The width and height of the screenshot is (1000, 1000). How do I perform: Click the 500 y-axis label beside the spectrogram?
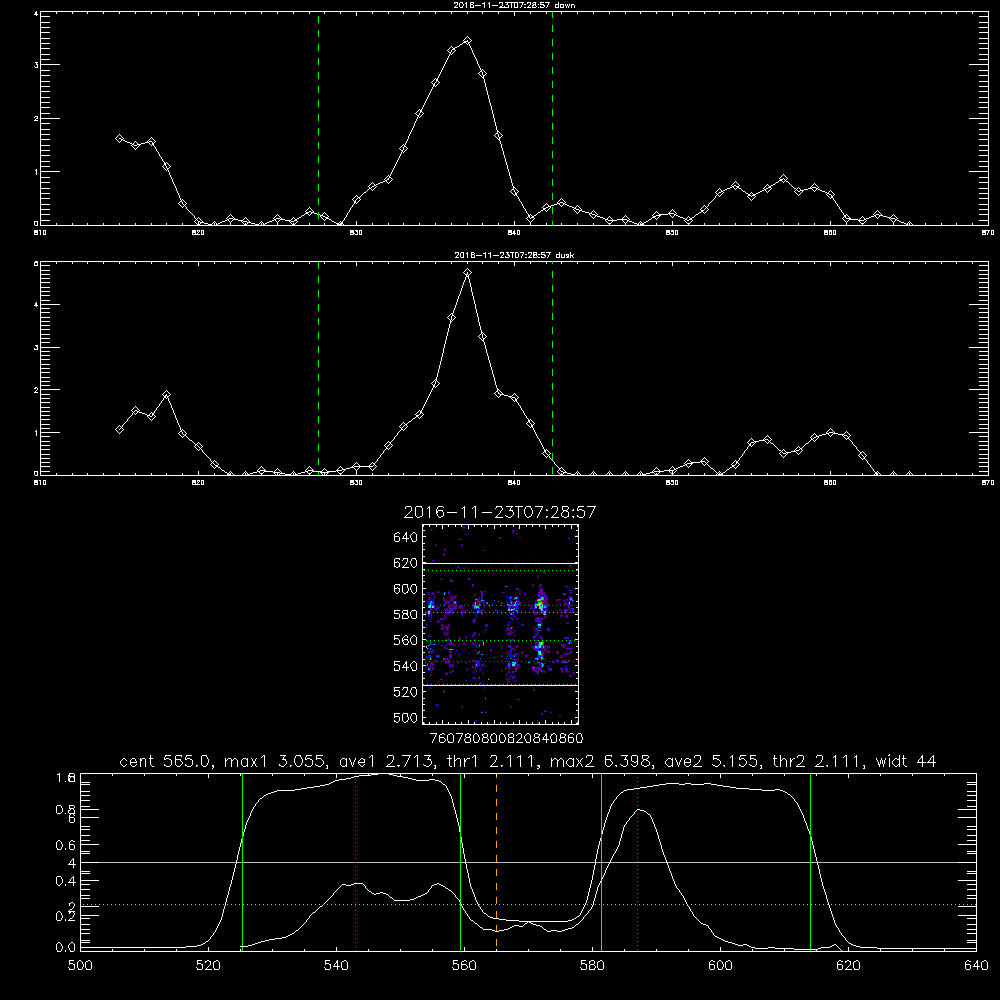[x=405, y=717]
